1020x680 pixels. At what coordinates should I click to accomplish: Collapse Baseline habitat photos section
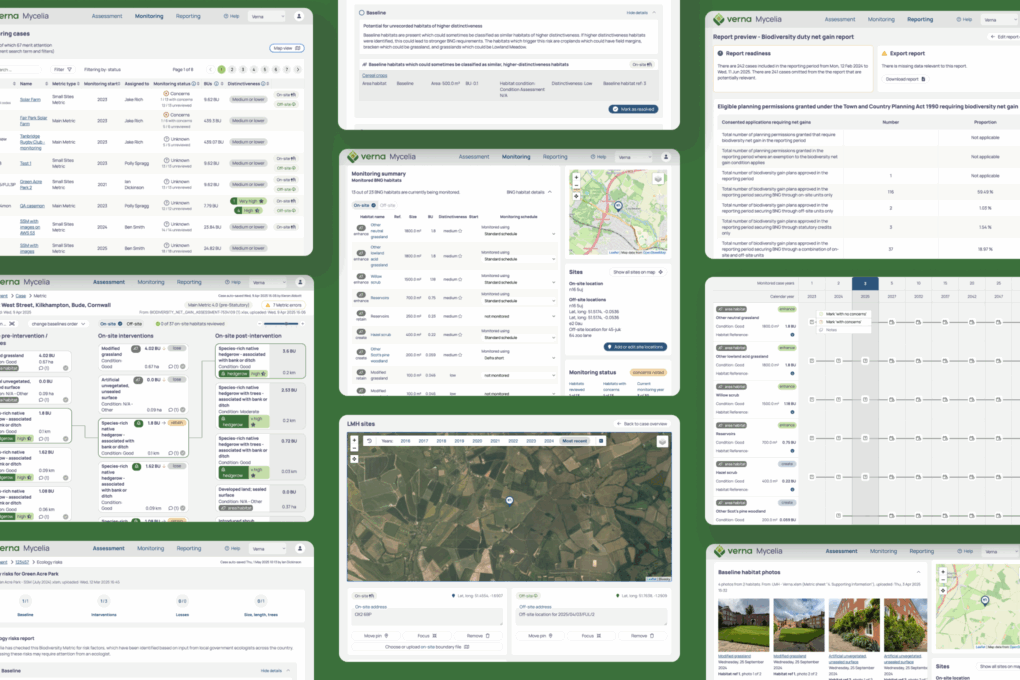point(919,573)
